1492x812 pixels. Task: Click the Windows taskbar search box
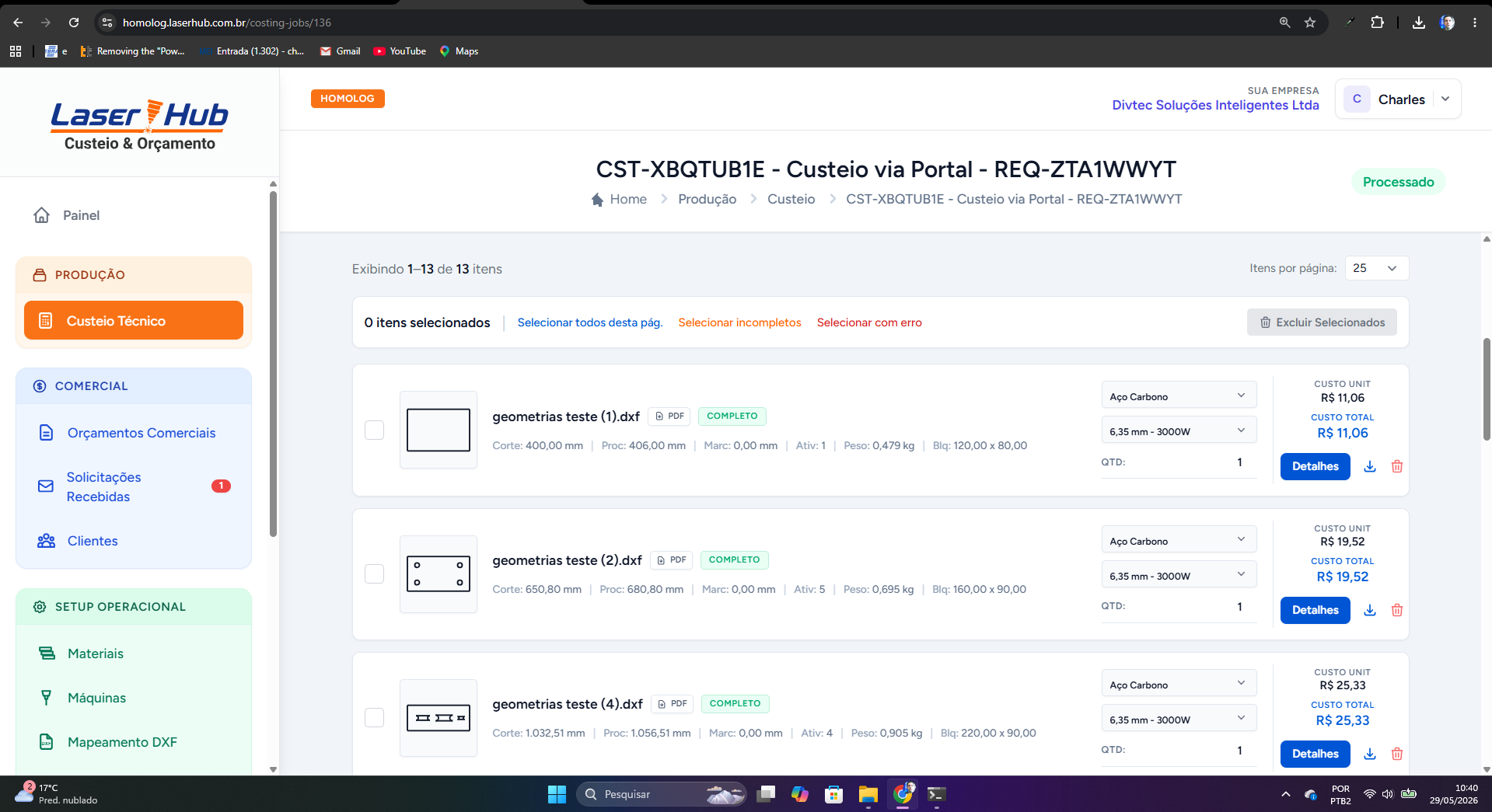click(661, 794)
